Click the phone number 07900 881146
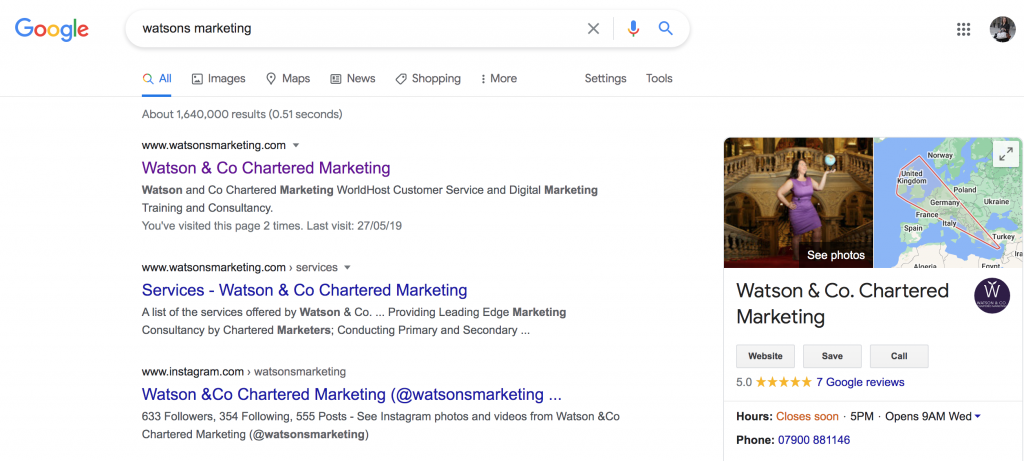 pos(814,440)
